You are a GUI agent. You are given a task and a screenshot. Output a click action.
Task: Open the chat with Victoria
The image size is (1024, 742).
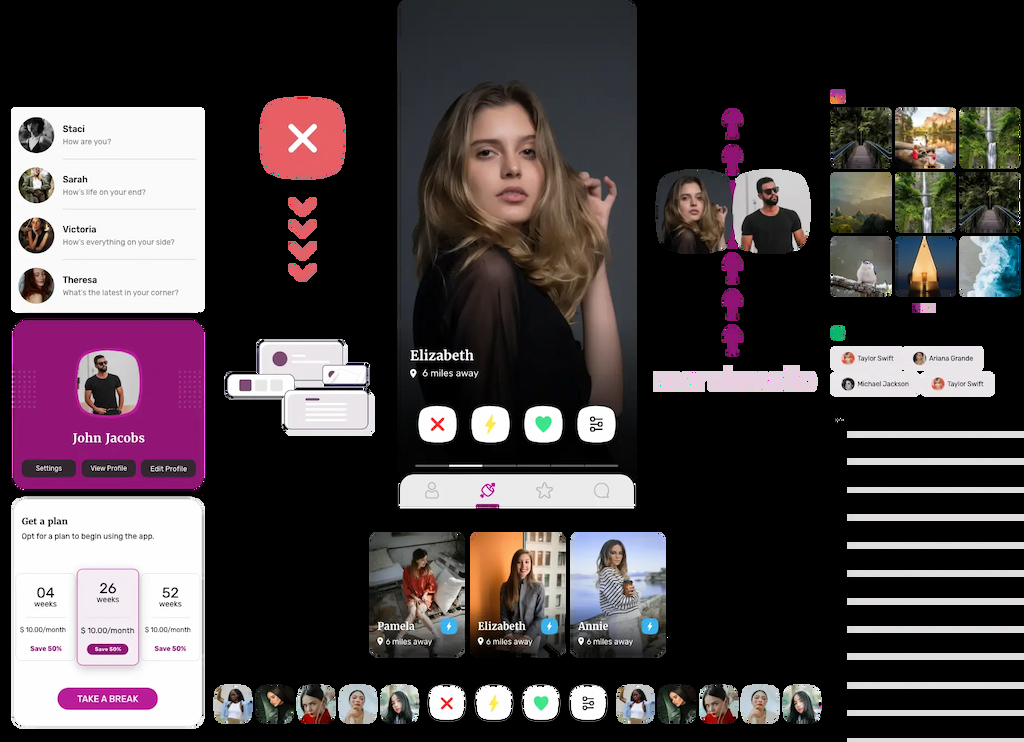point(108,235)
